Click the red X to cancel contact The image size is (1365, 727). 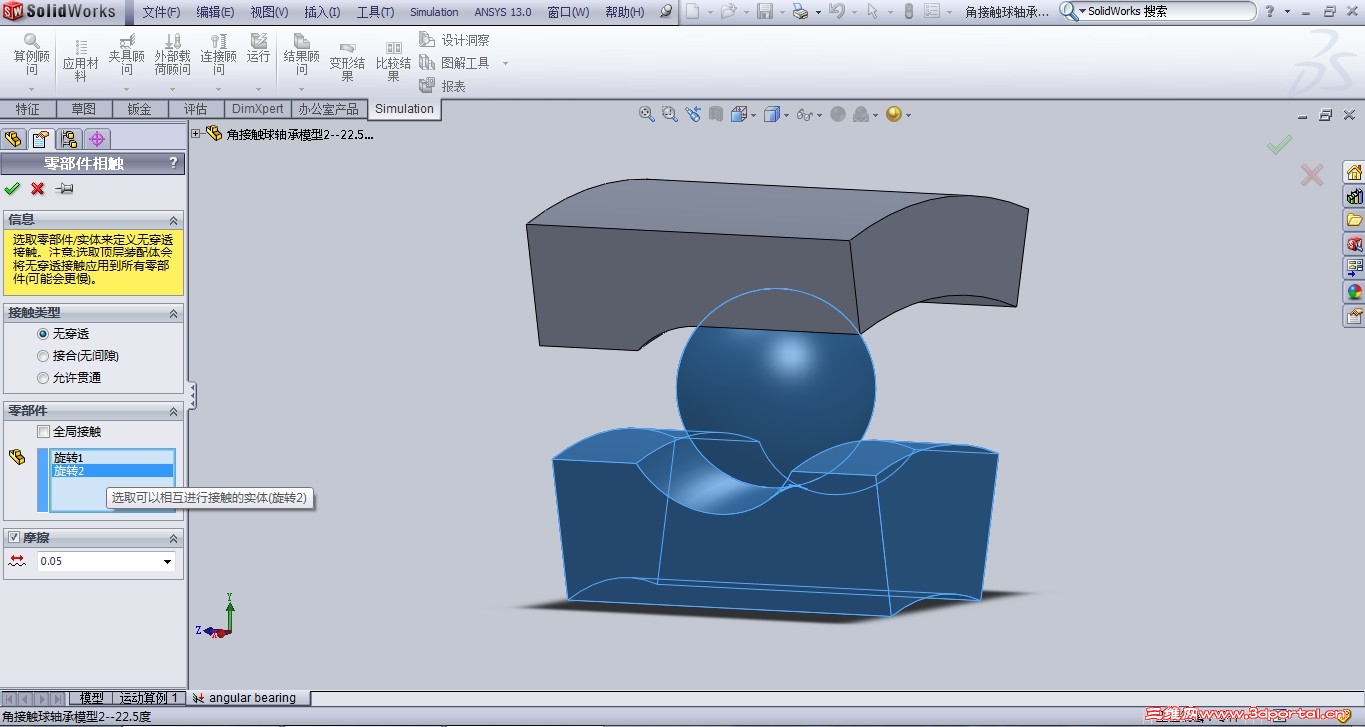coord(38,188)
